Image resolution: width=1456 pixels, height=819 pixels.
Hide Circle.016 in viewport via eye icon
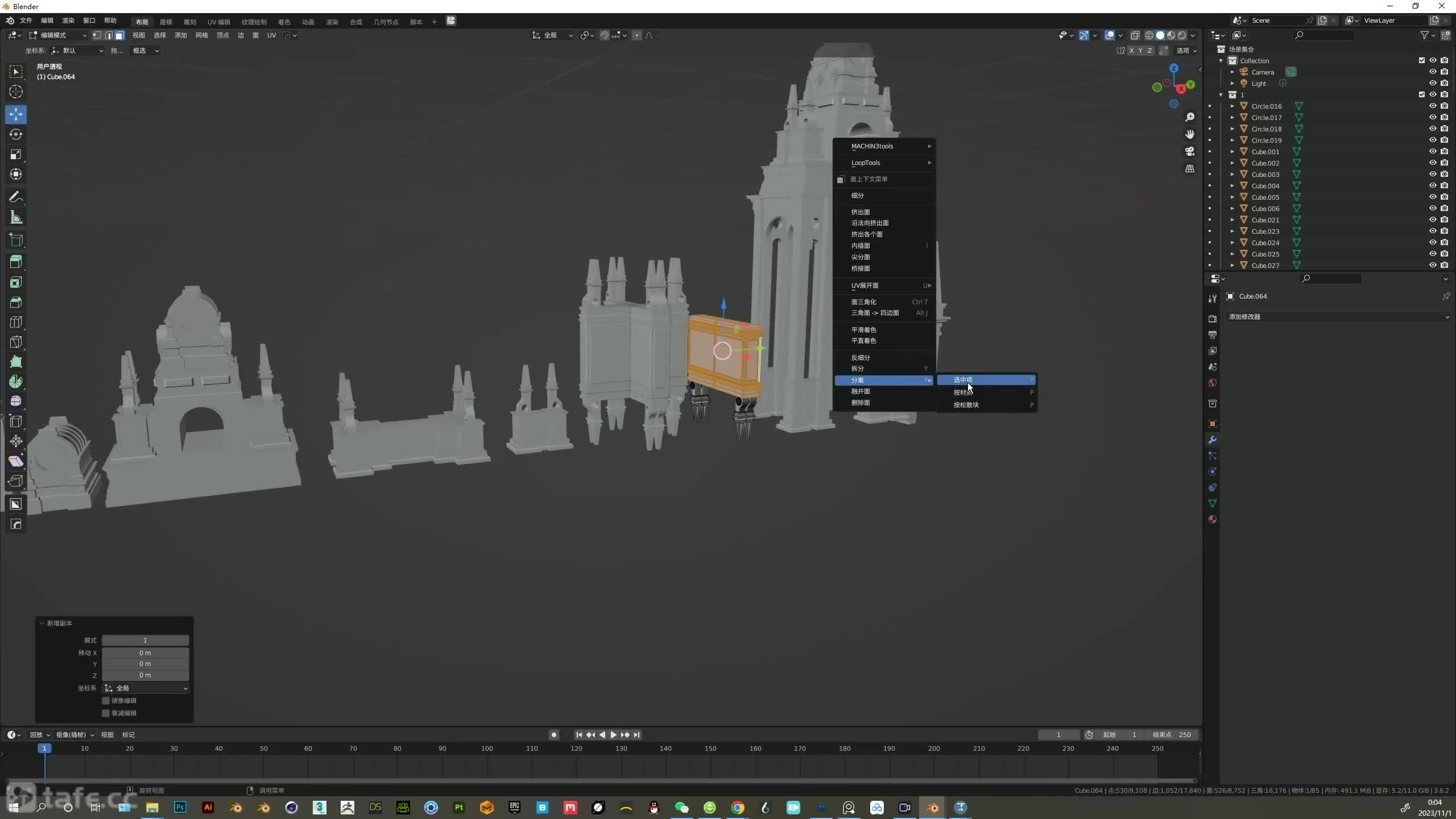1433,106
